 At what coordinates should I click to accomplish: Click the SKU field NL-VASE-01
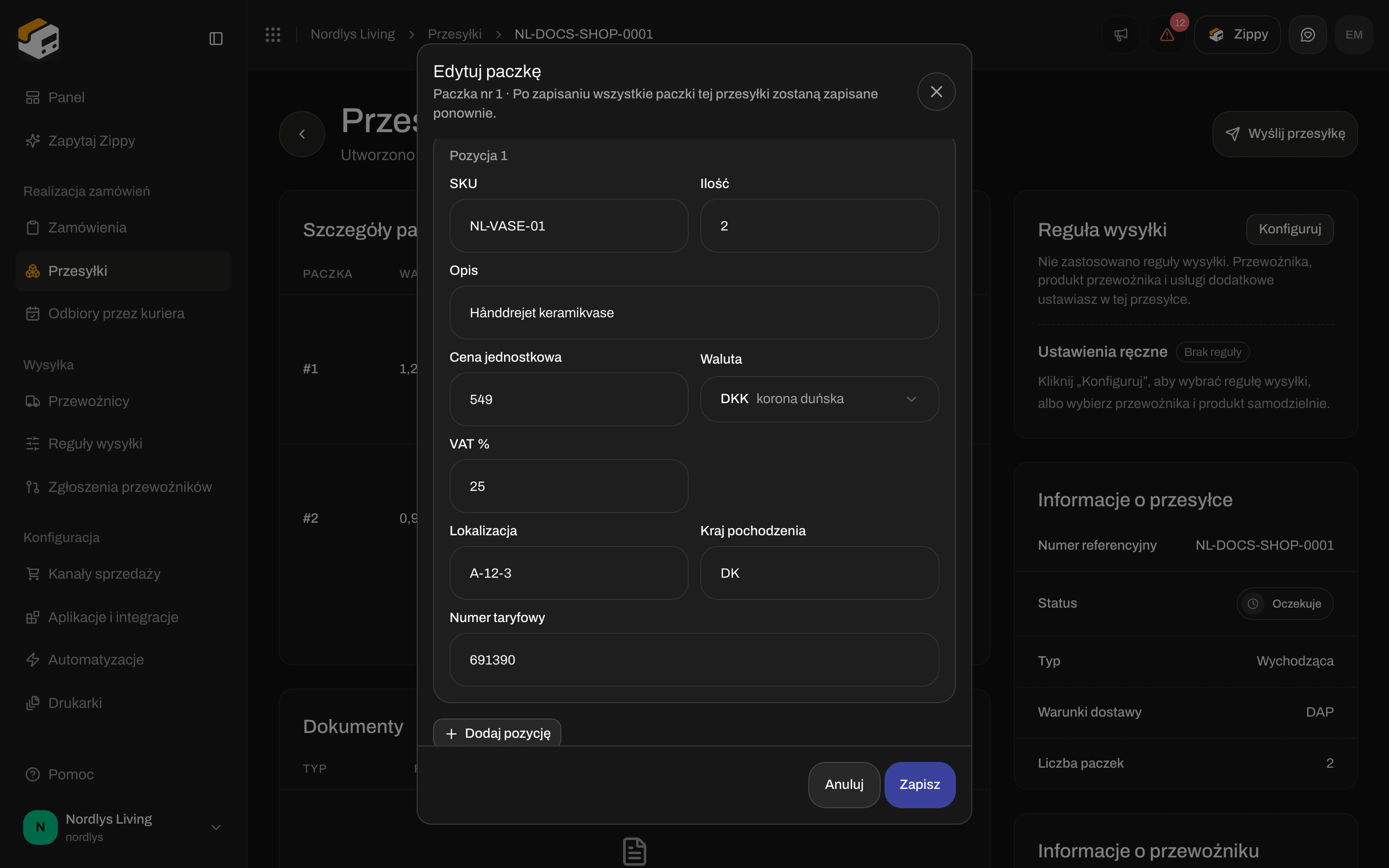coord(569,226)
